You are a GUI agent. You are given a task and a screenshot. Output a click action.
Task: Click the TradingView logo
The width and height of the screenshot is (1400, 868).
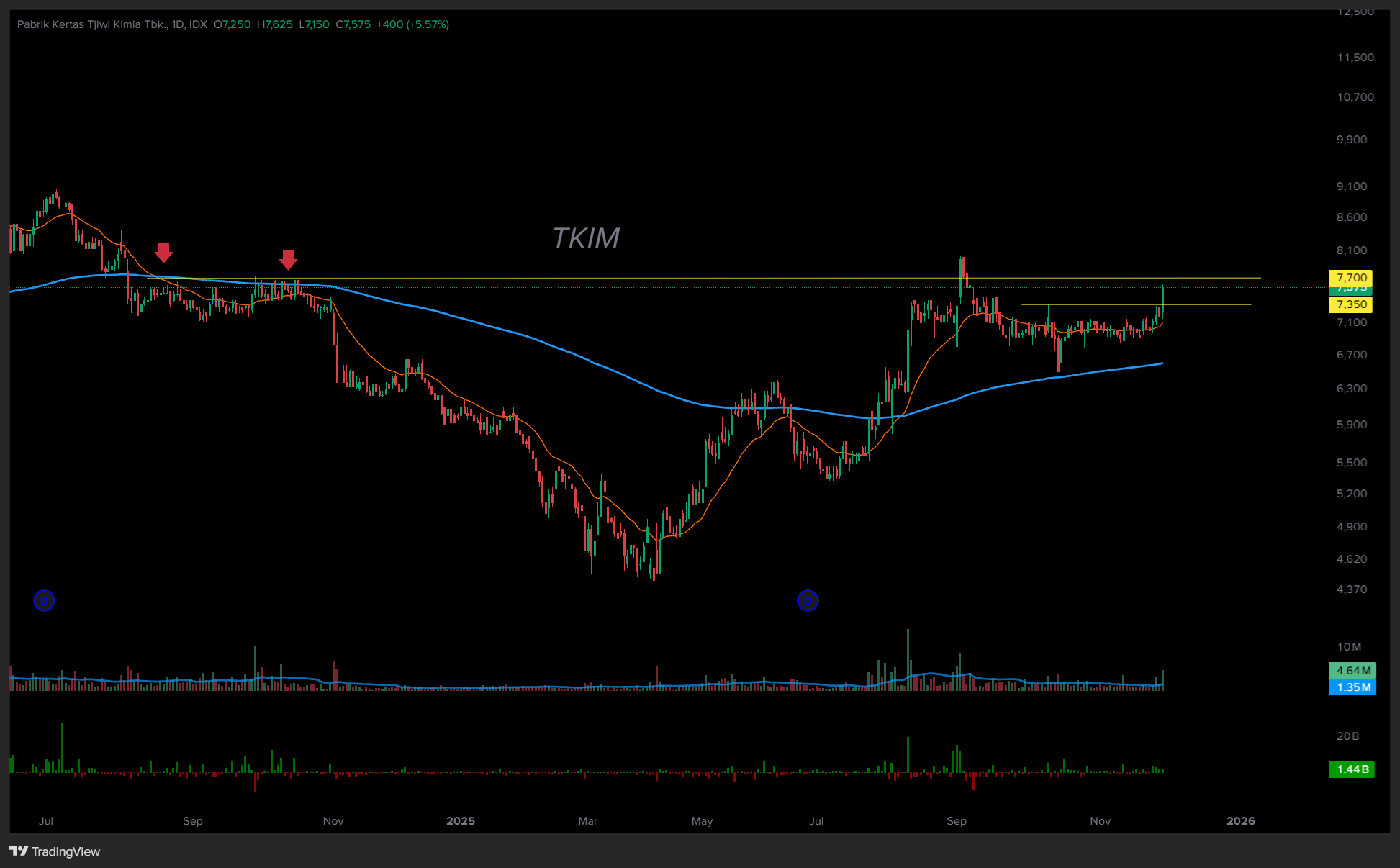[x=55, y=851]
